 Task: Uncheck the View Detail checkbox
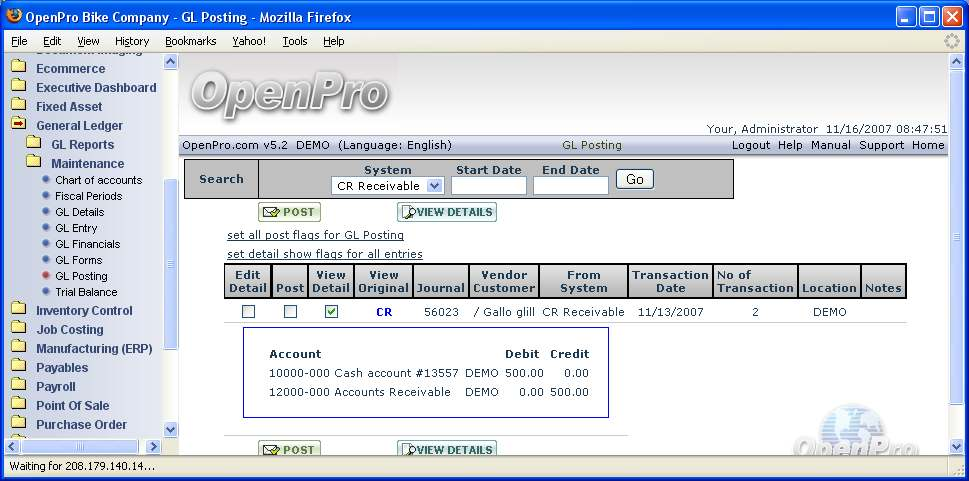331,312
